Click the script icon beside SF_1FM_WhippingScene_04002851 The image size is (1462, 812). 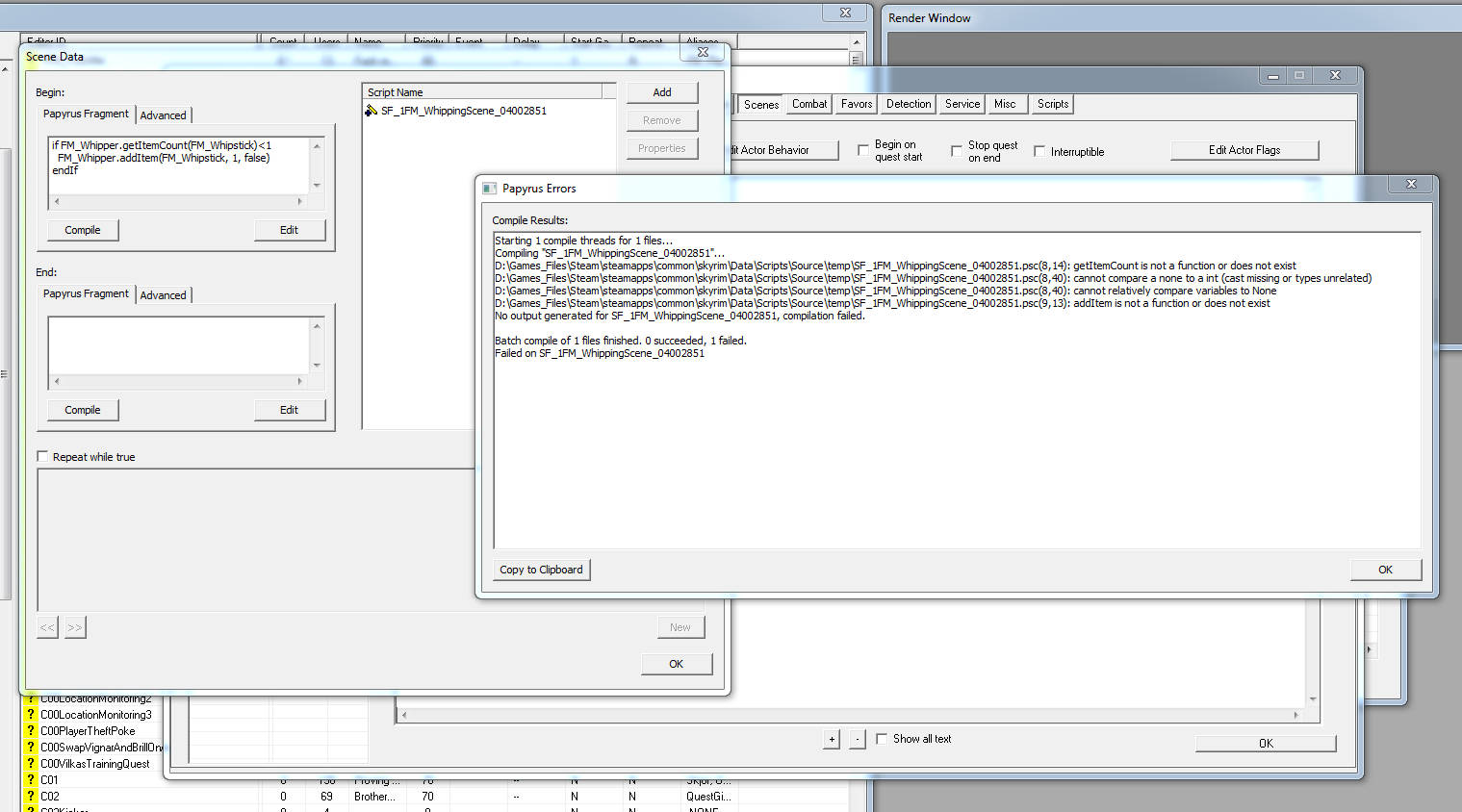pos(371,111)
